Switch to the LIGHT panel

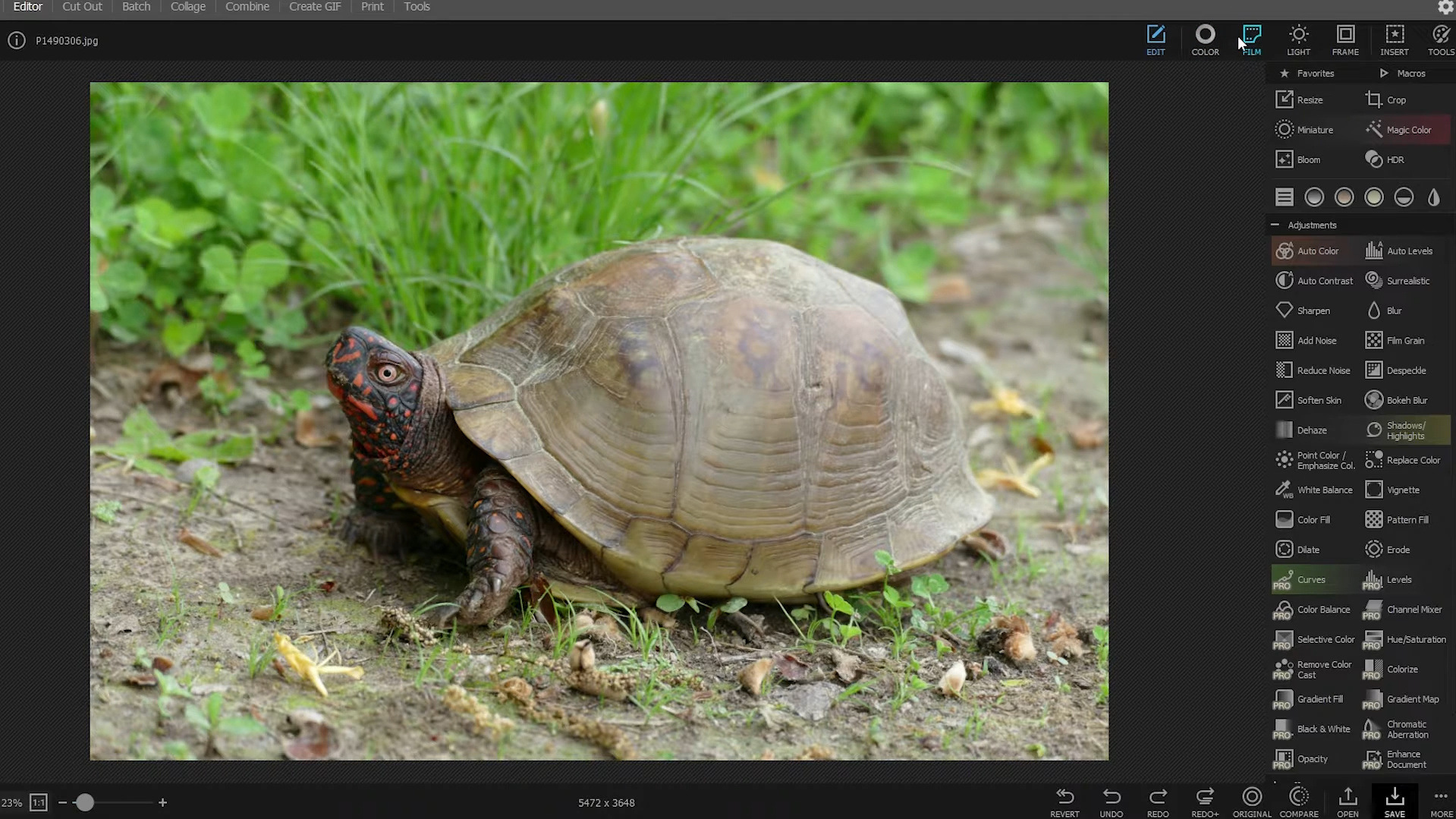[x=1299, y=40]
